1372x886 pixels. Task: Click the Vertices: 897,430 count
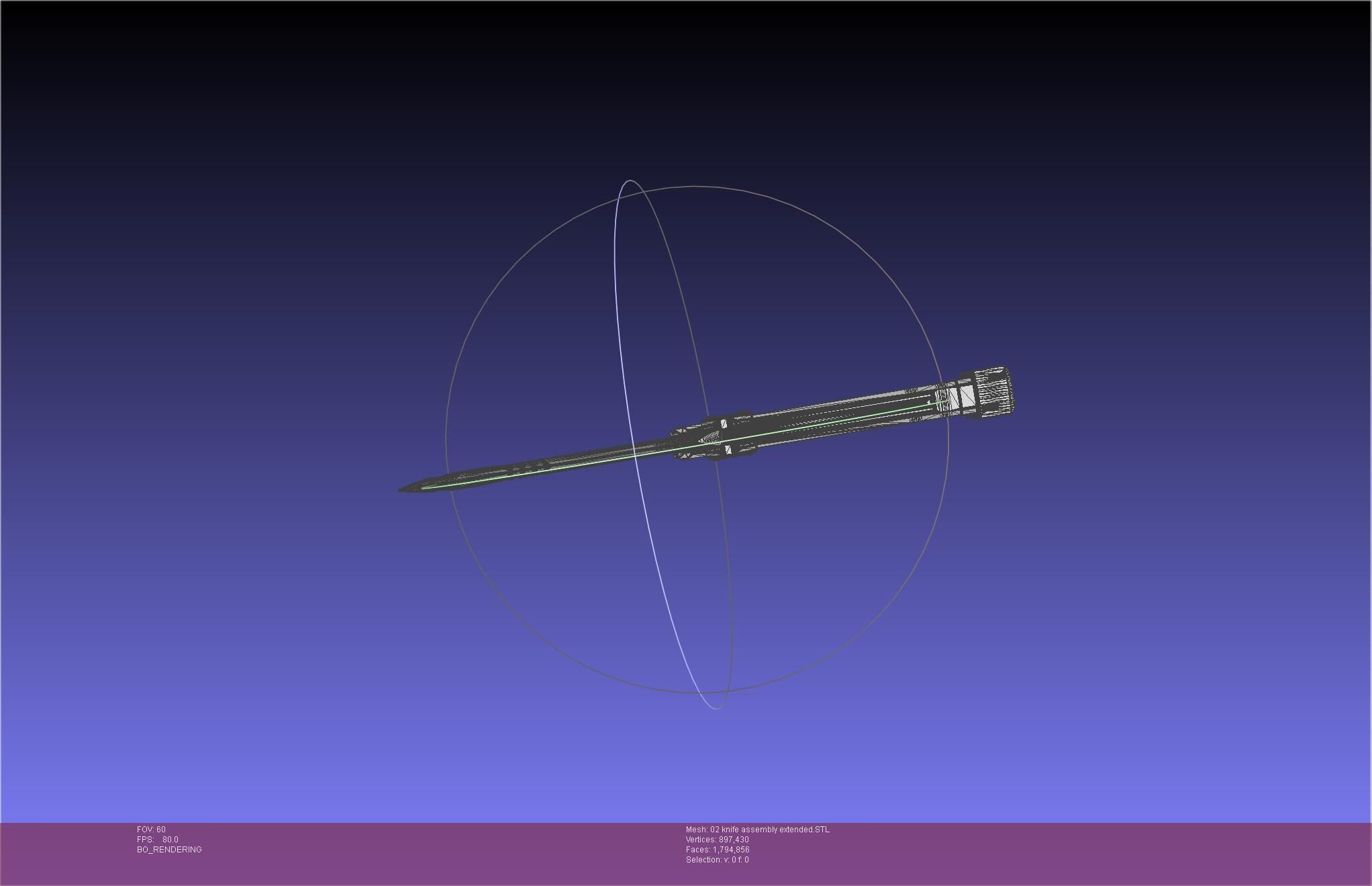pos(718,840)
